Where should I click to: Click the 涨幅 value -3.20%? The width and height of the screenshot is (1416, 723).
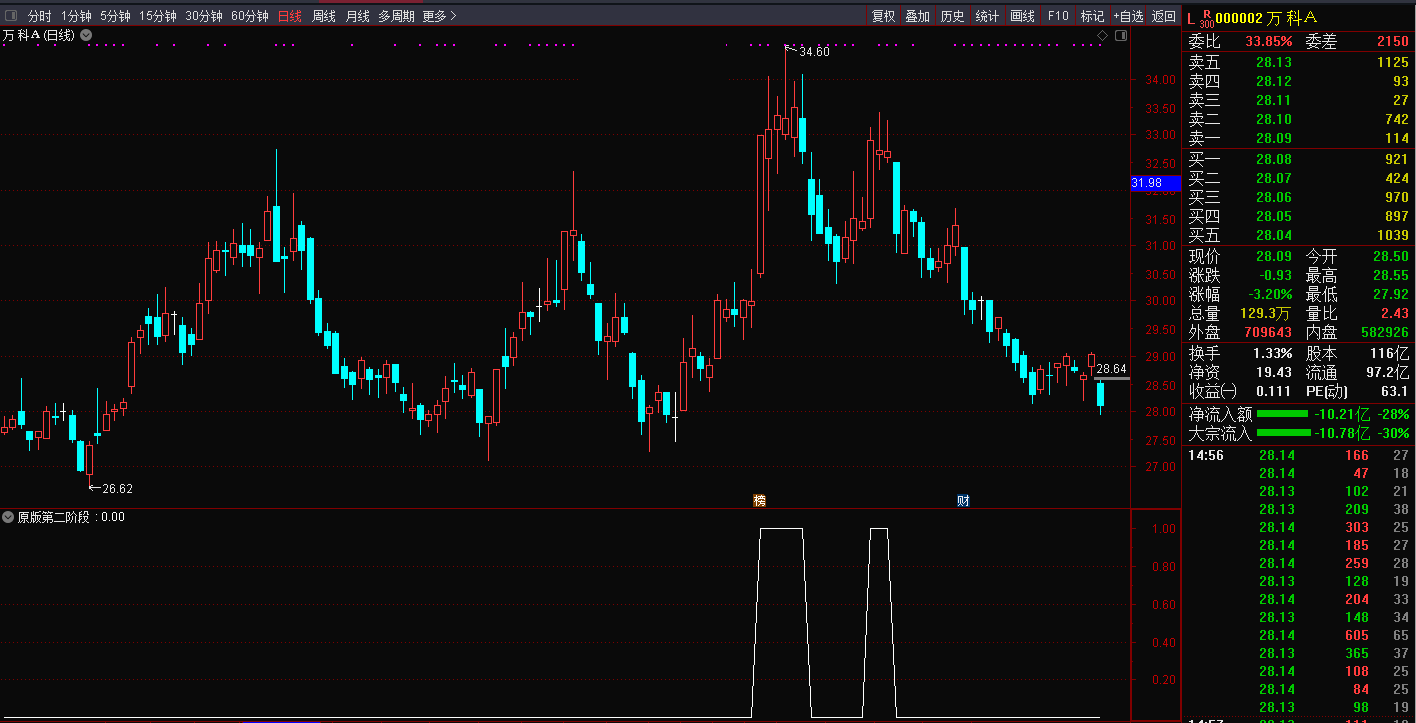tap(1270, 295)
